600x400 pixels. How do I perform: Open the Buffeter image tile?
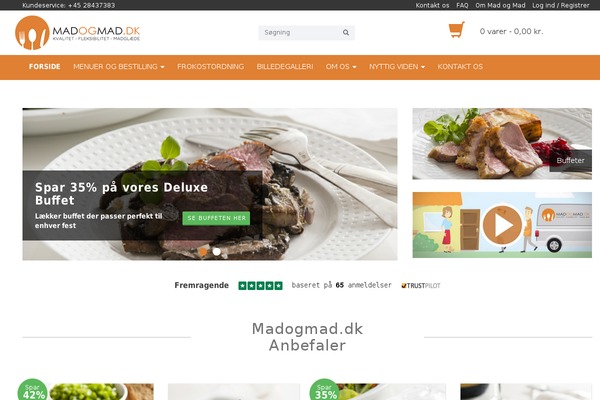pyautogui.click(x=502, y=144)
